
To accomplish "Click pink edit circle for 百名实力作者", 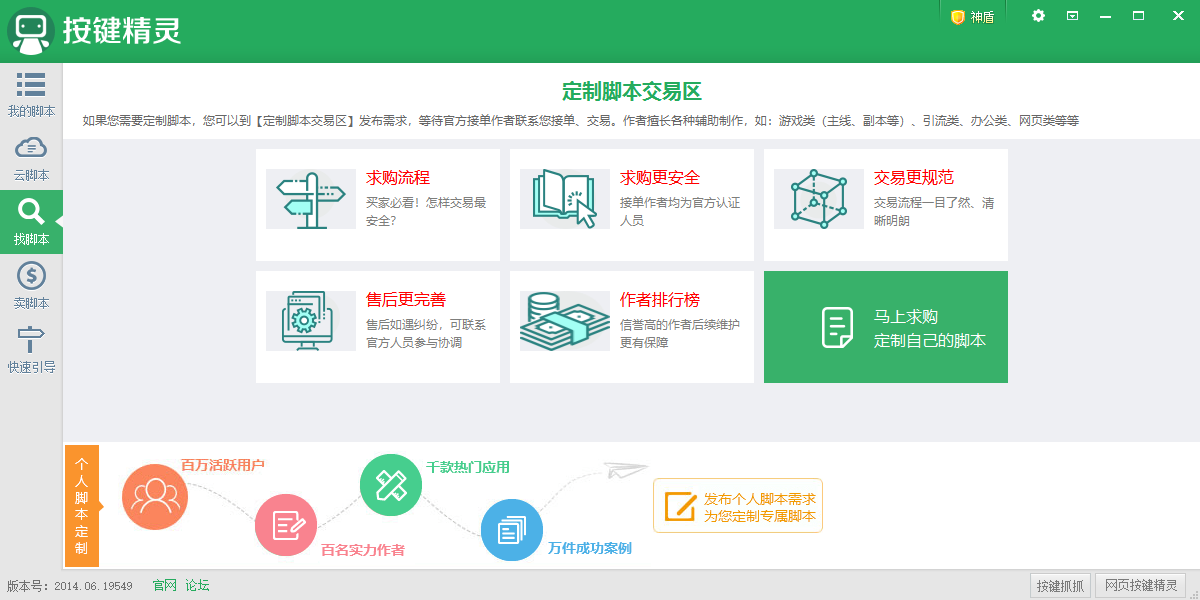I will 286,525.
